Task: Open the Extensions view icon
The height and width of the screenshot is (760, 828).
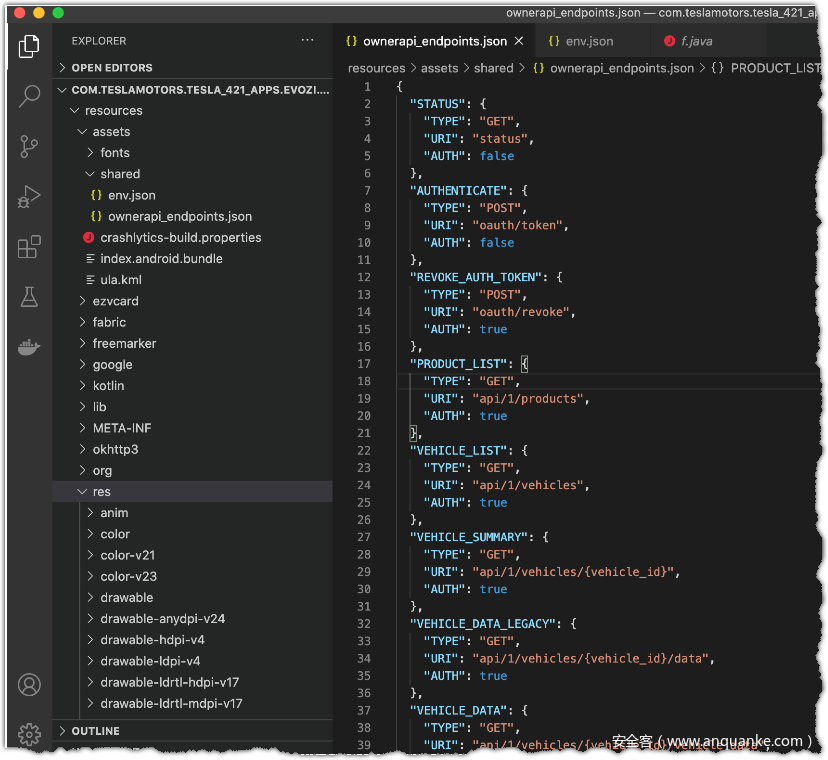Action: [x=29, y=247]
